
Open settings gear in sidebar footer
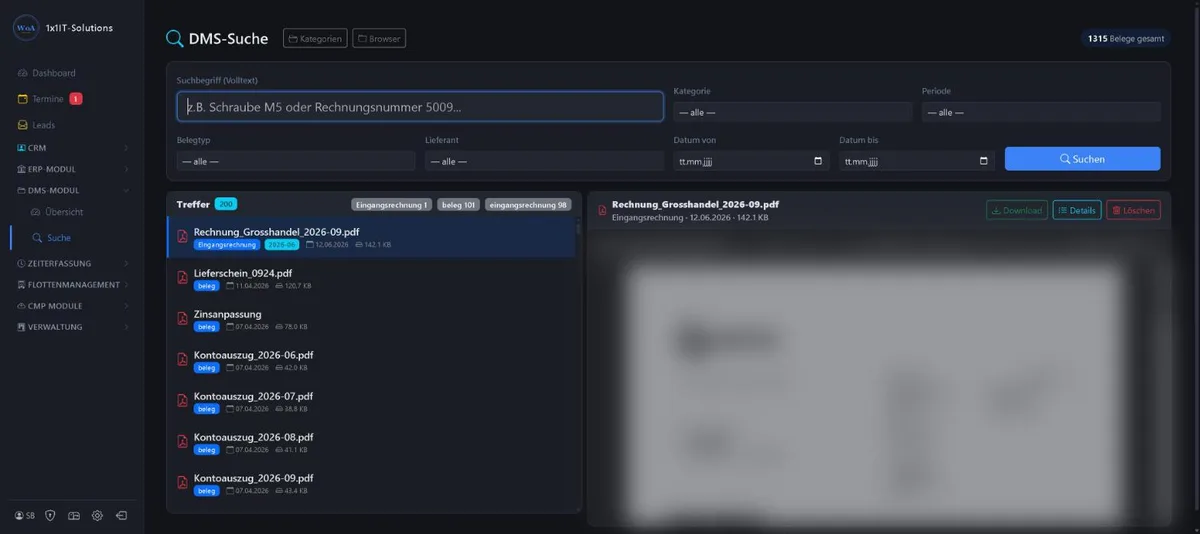(x=97, y=516)
